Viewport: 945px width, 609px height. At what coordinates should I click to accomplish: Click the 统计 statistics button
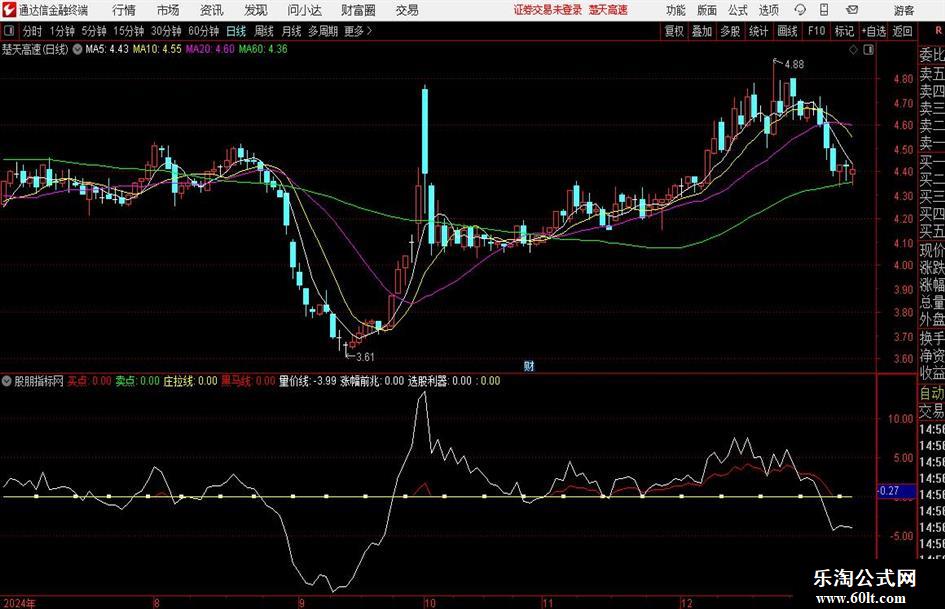(758, 31)
